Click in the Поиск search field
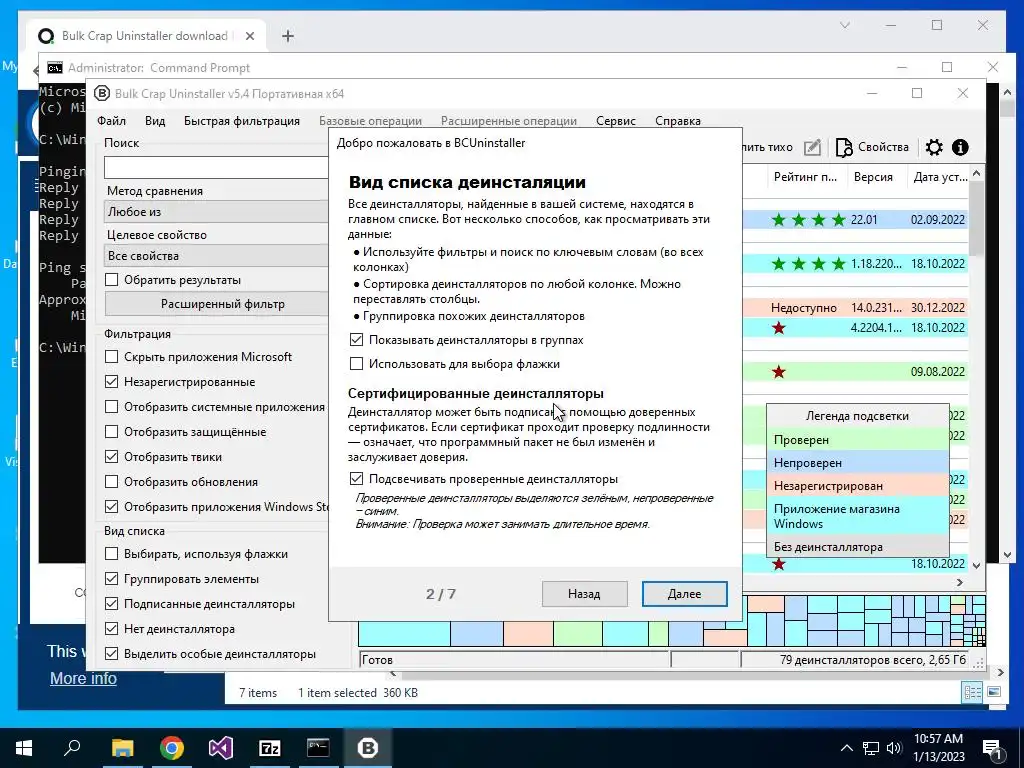The image size is (1024, 768). click(x=216, y=167)
